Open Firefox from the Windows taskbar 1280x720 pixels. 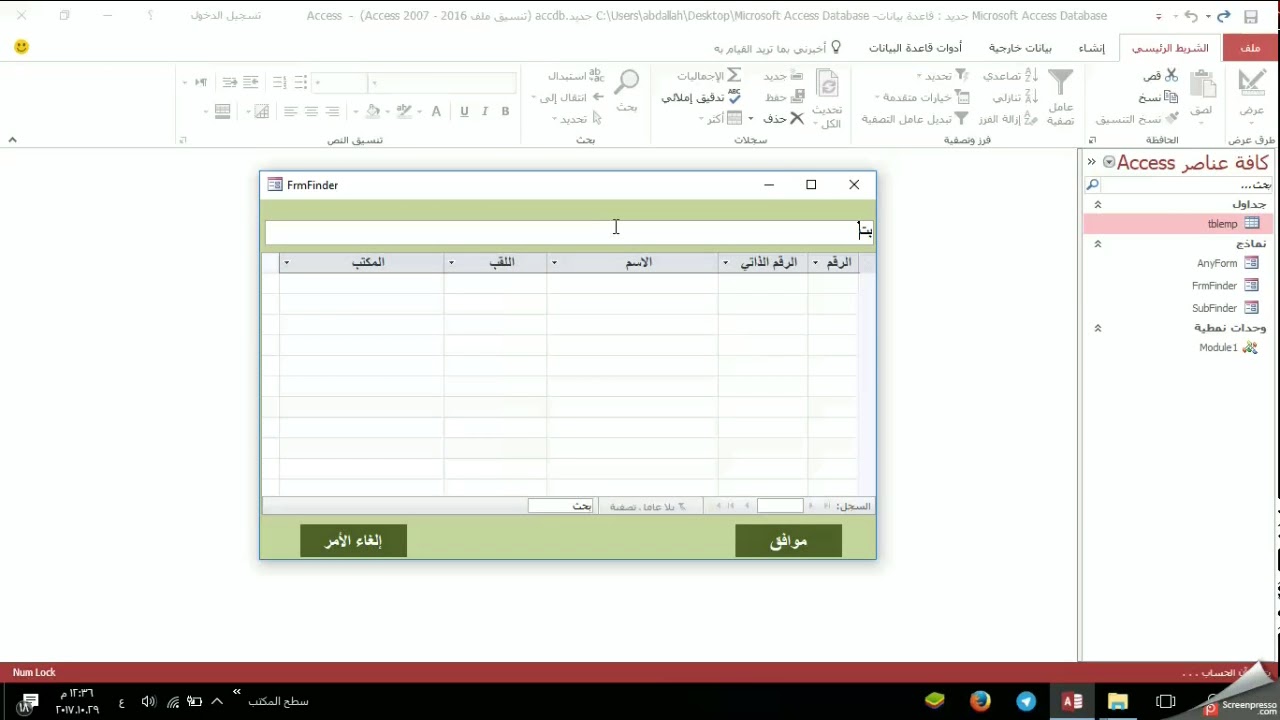[980, 702]
